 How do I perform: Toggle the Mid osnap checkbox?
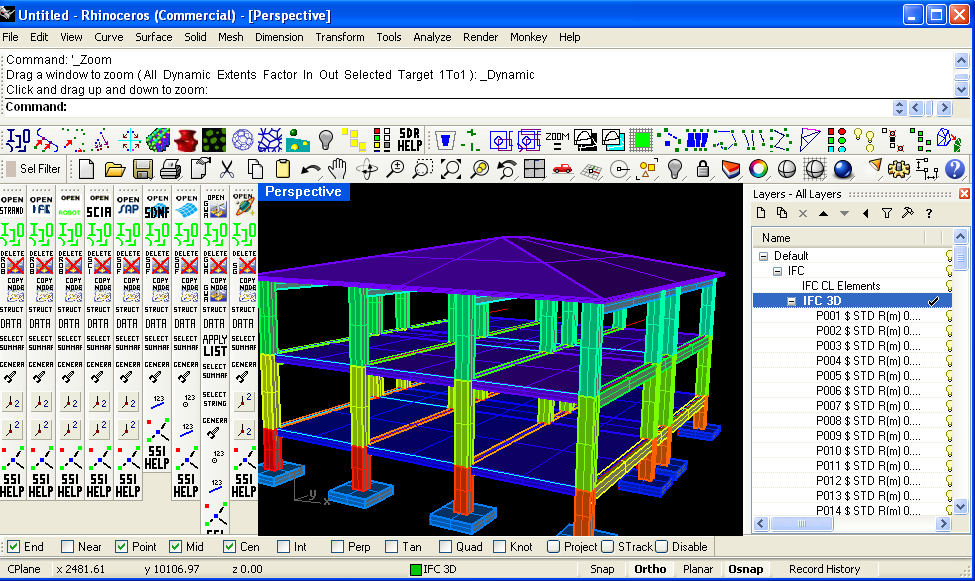pos(176,547)
